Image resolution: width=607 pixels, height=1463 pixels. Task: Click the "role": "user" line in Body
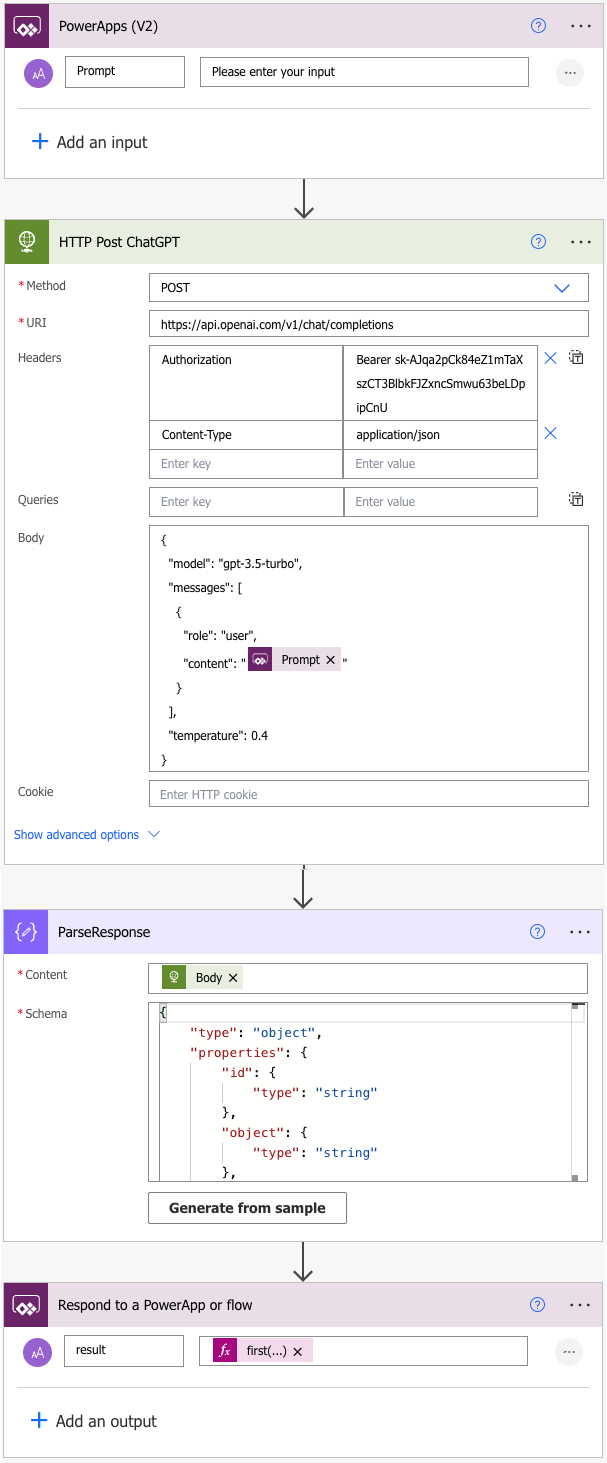pos(221,635)
